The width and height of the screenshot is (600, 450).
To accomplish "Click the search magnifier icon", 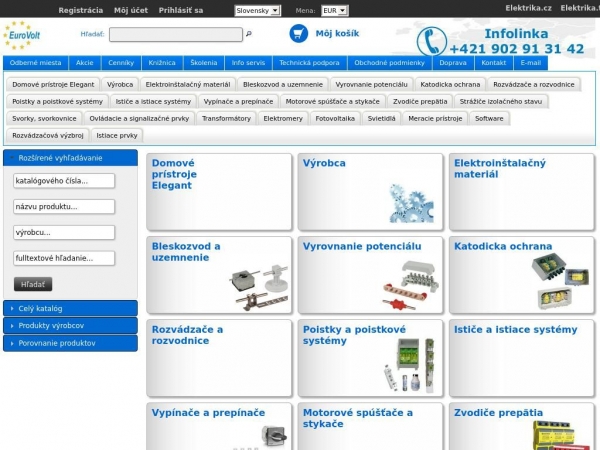I will [248, 34].
